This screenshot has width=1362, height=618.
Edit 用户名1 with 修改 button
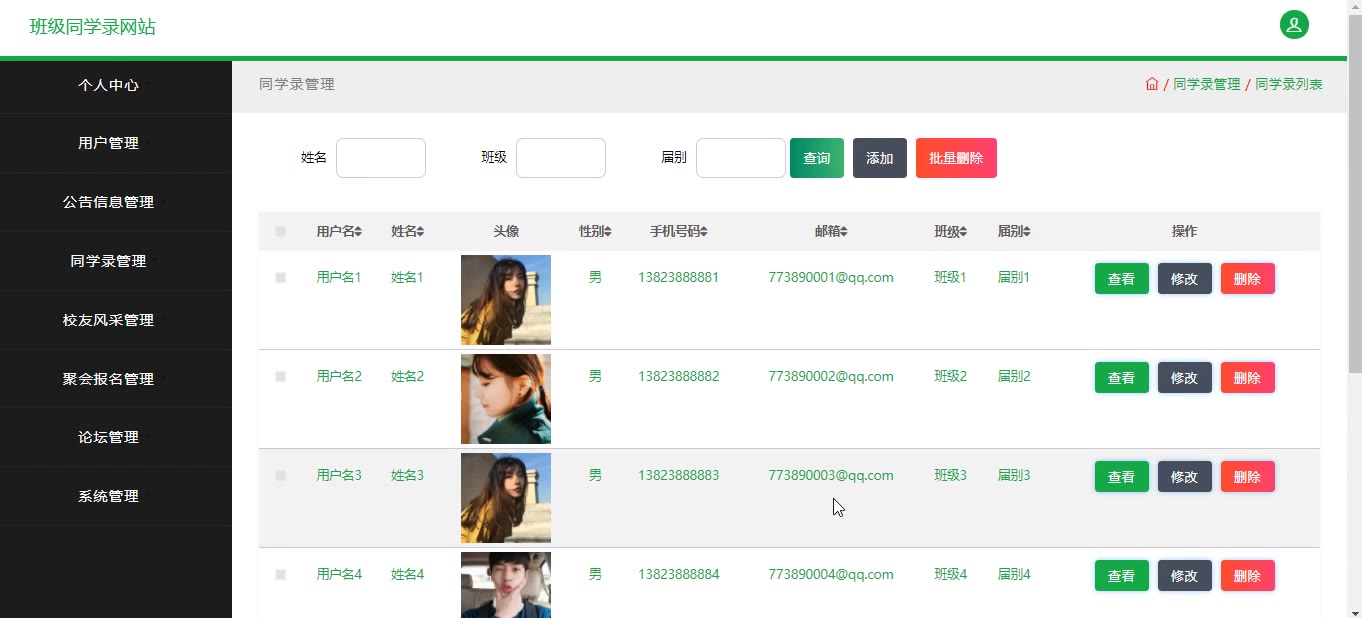pos(1185,279)
